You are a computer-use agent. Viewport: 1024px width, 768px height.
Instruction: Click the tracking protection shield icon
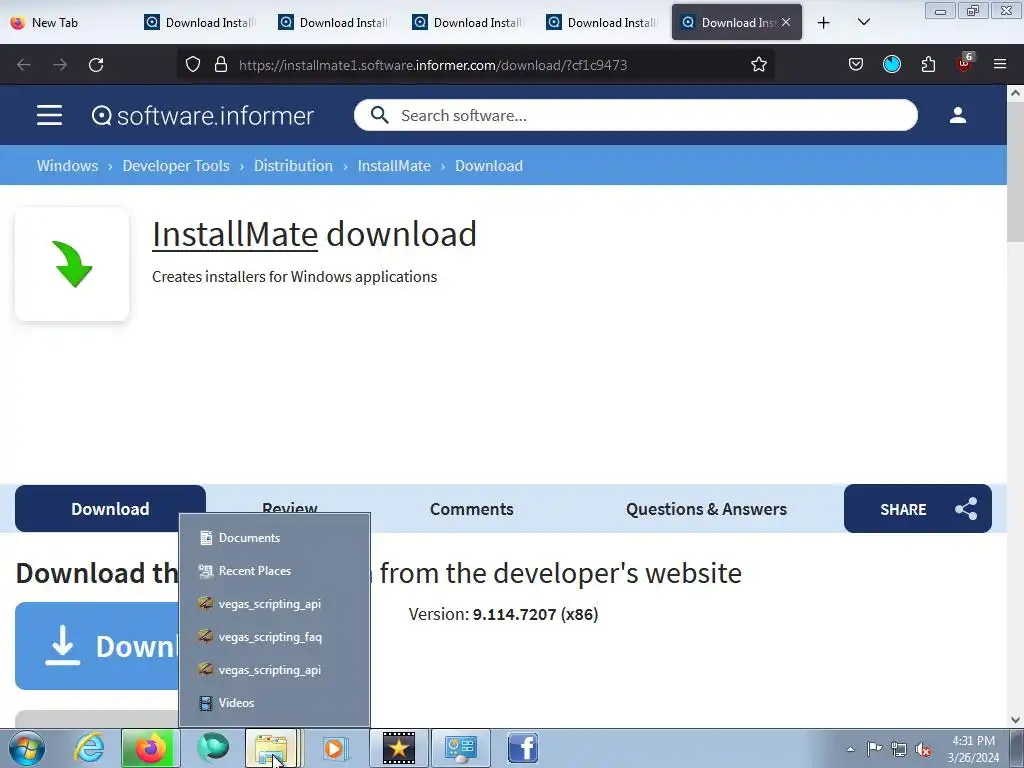(x=193, y=65)
